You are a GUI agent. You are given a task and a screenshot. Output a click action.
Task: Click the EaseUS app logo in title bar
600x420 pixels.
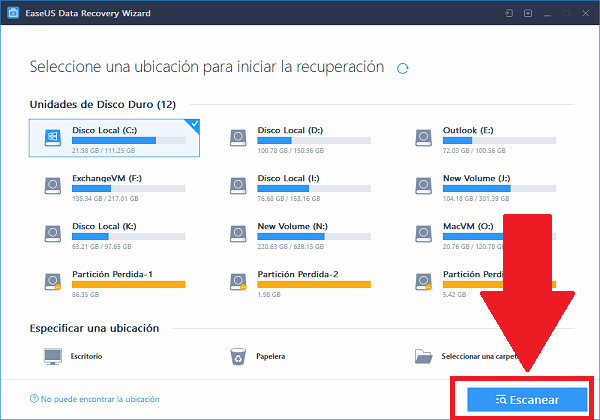tap(13, 13)
